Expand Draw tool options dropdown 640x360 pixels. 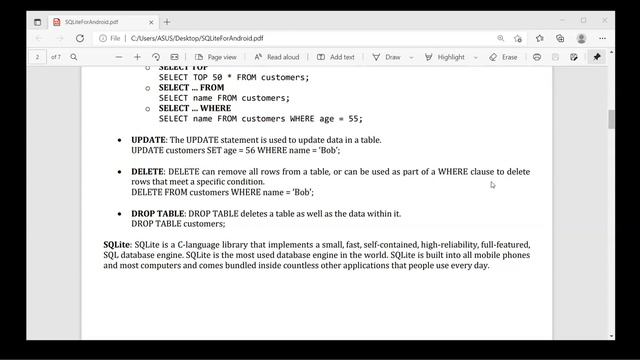pos(411,58)
